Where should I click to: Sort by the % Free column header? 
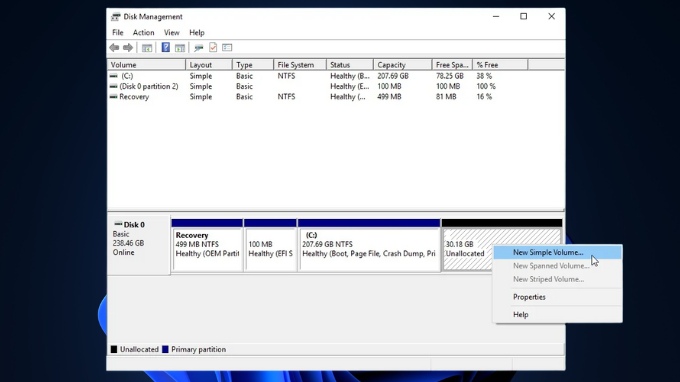(x=500, y=65)
